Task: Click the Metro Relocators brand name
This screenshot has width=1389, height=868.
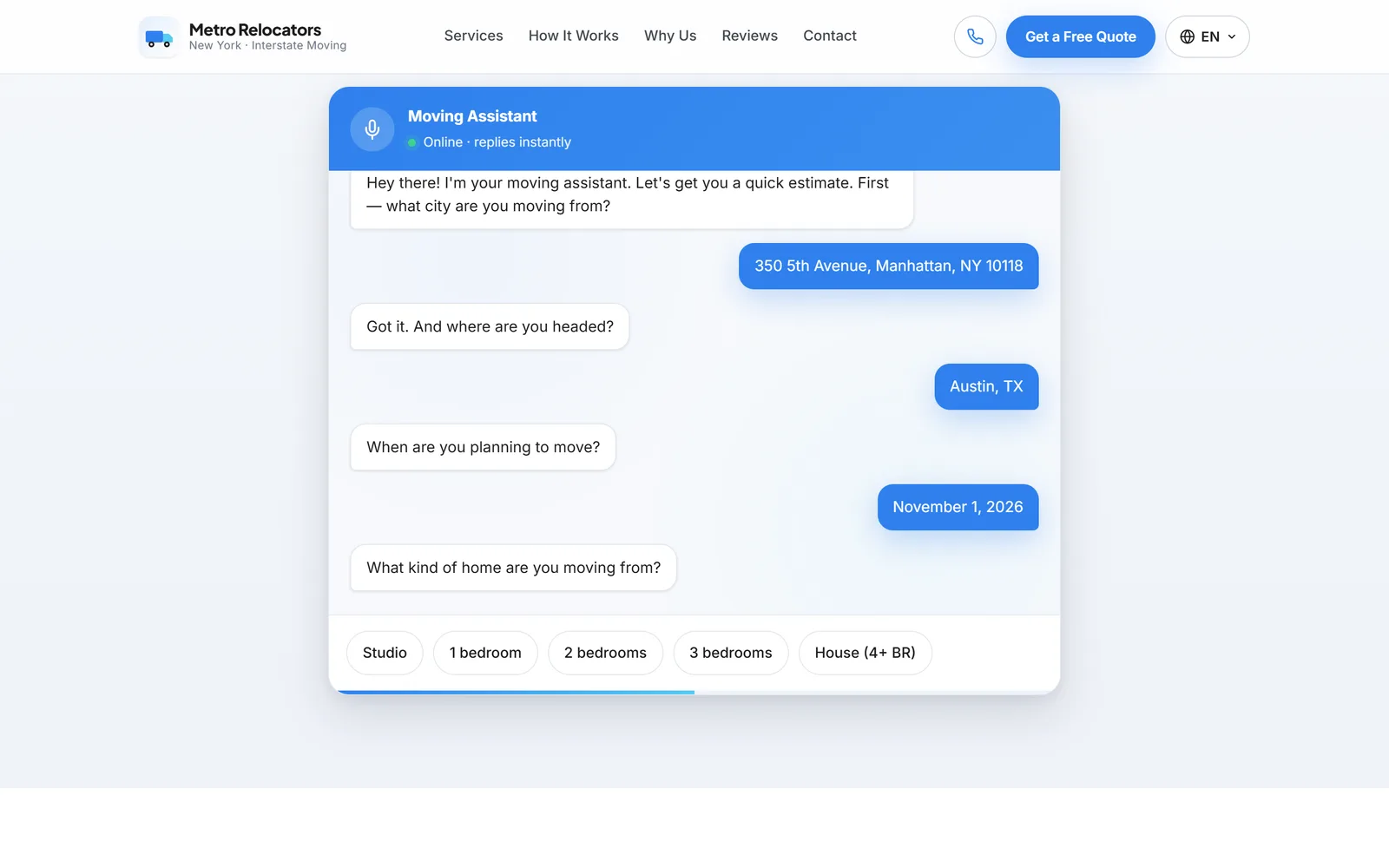Action: 255,30
